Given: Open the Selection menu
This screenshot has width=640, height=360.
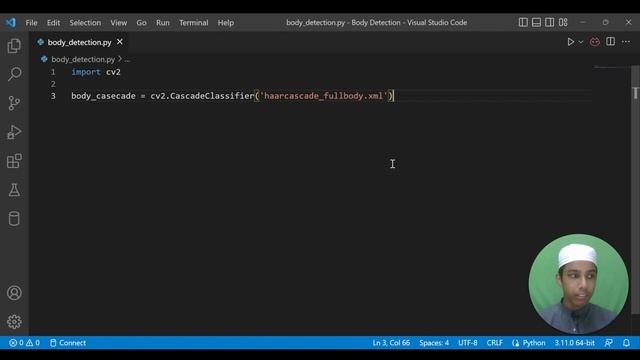Looking at the screenshot, I should [85, 23].
